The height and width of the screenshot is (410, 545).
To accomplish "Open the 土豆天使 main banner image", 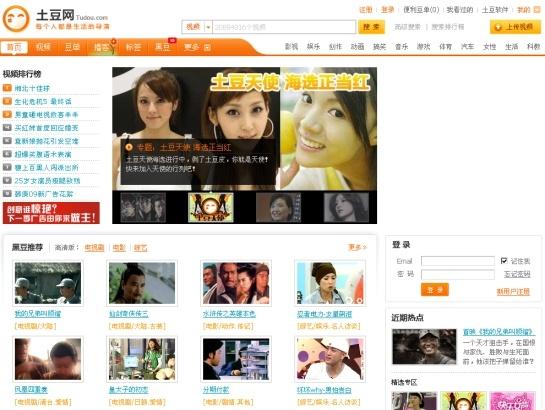I will (244, 129).
